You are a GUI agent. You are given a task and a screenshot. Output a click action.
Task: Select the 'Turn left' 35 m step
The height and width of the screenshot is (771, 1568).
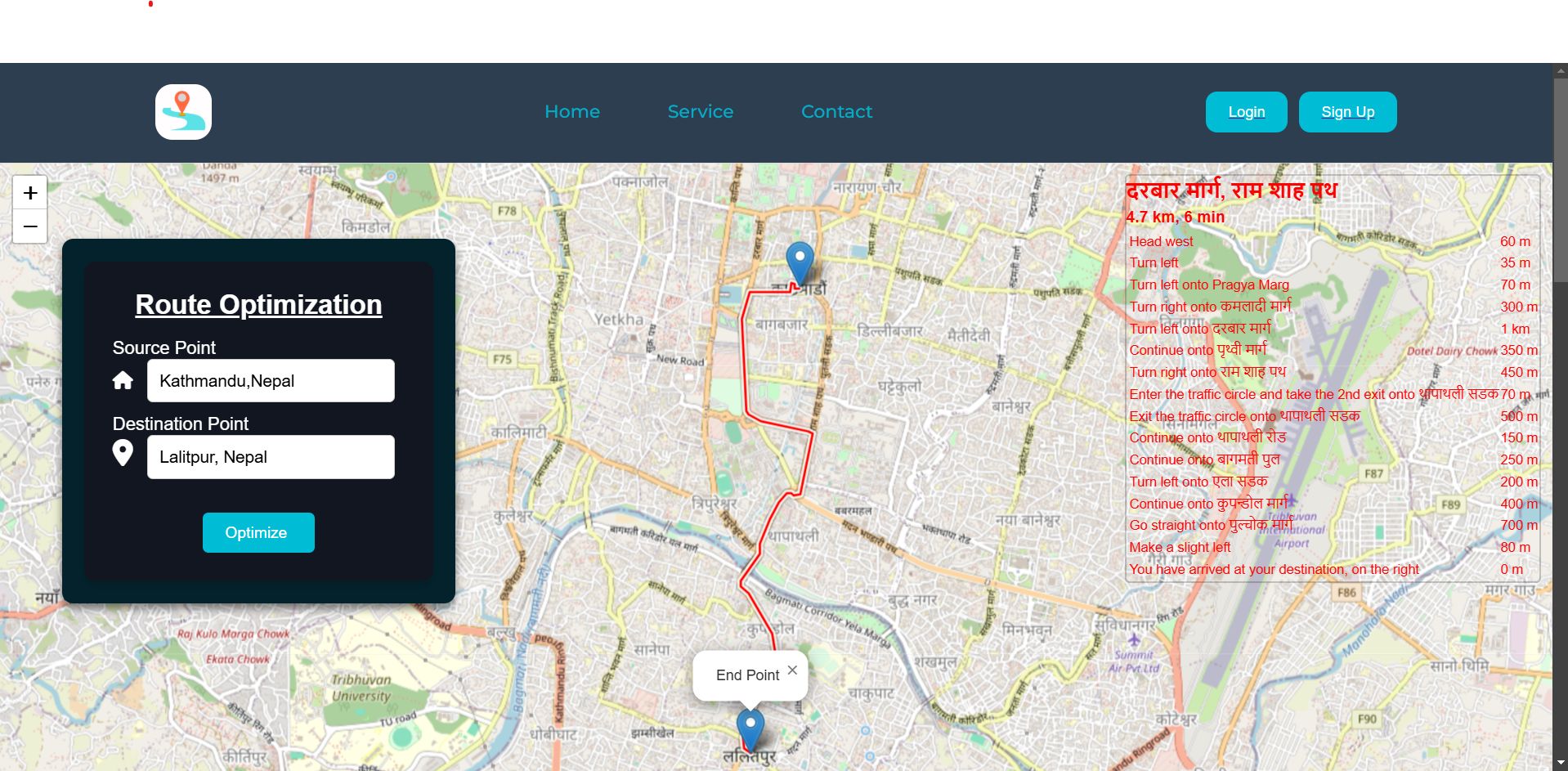1333,262
